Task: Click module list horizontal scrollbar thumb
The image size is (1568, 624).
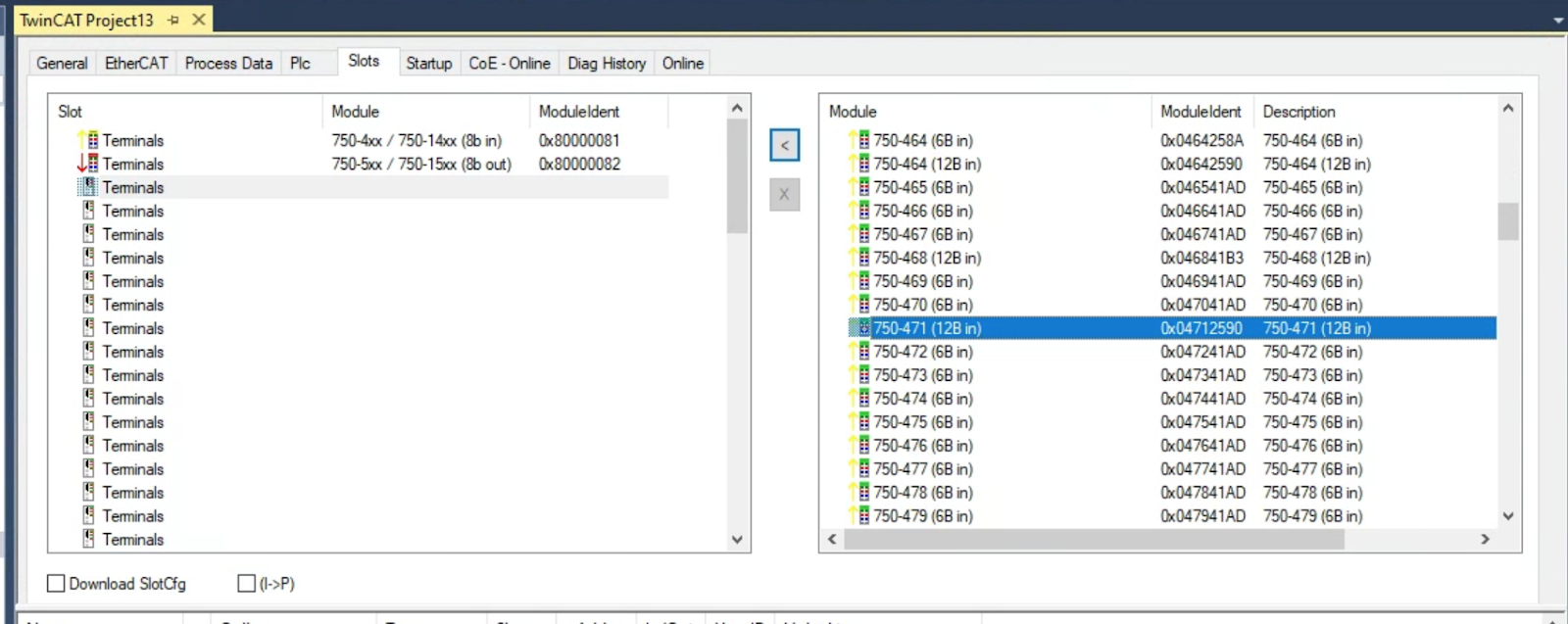Action: click(1094, 539)
